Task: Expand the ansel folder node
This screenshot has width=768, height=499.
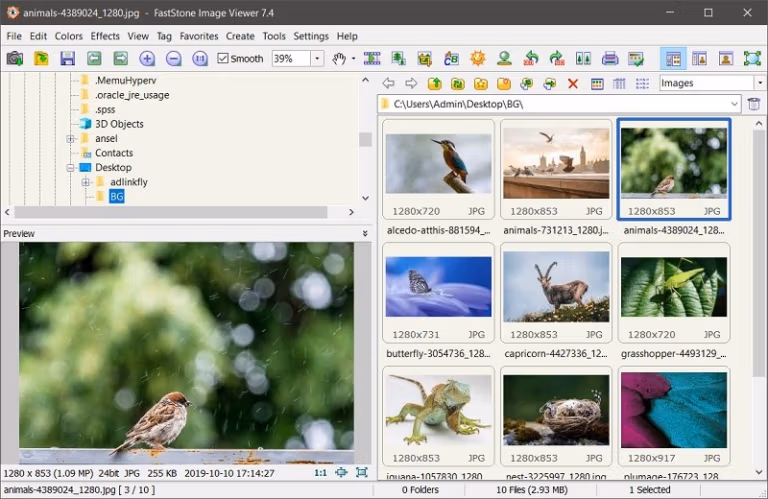Action: (71, 139)
